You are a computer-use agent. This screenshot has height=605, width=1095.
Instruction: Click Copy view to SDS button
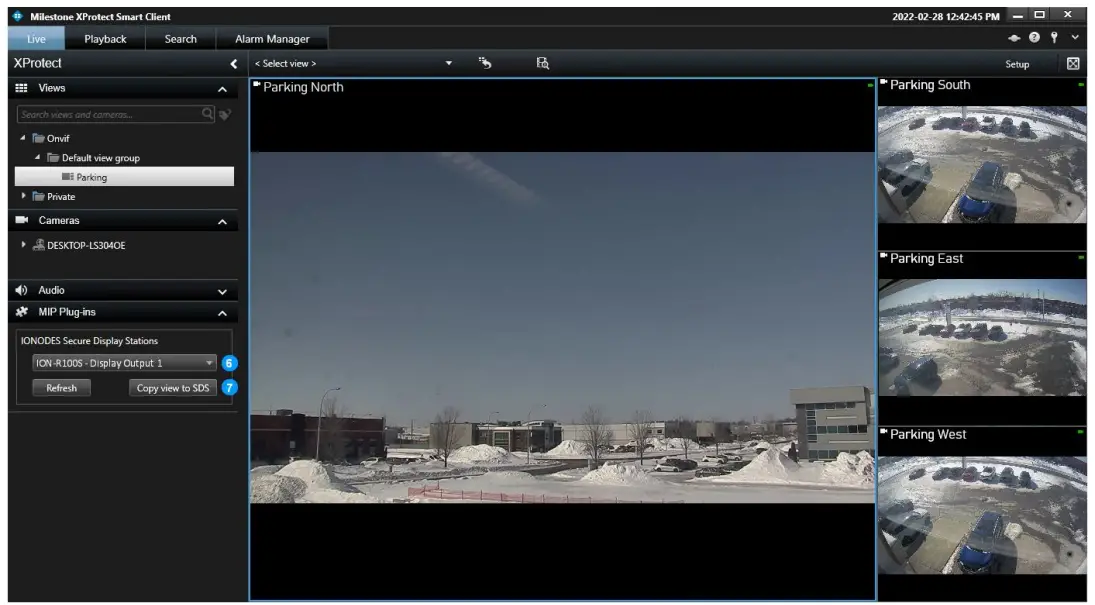[172, 388]
